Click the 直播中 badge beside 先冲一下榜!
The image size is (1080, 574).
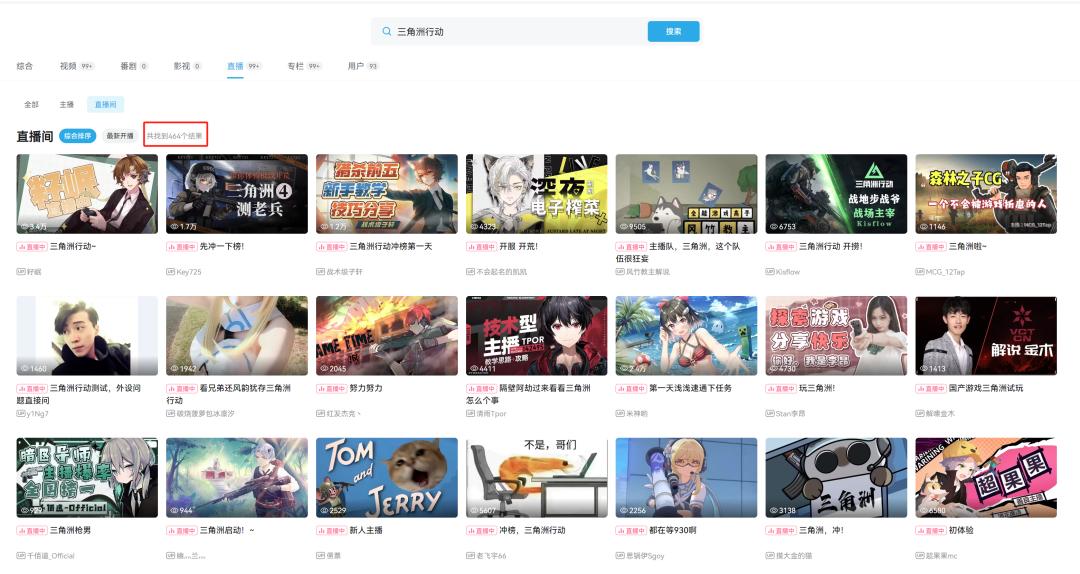pos(181,246)
